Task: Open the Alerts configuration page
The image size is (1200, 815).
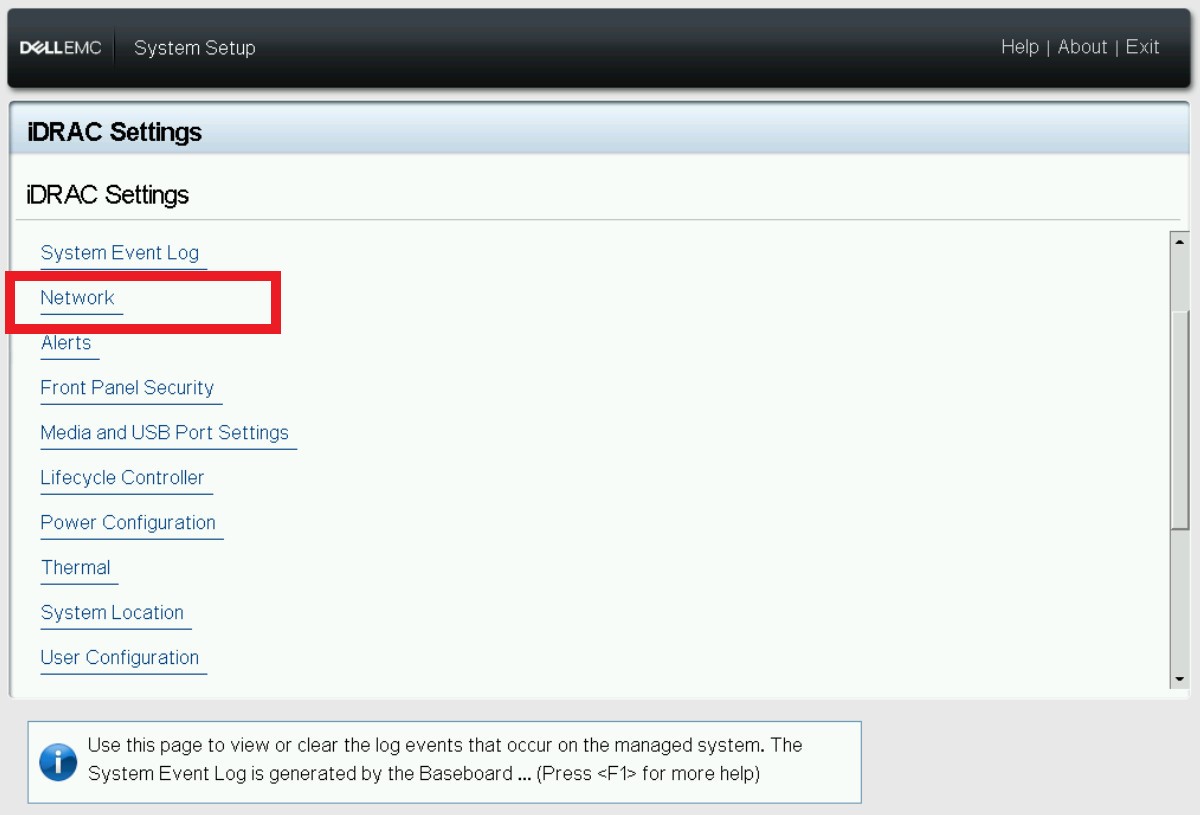Action: click(x=66, y=342)
